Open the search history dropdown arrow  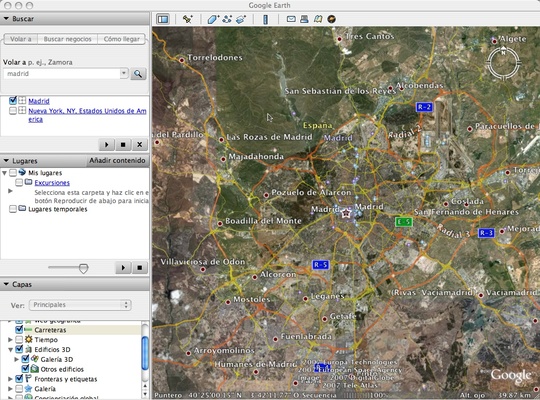click(124, 73)
